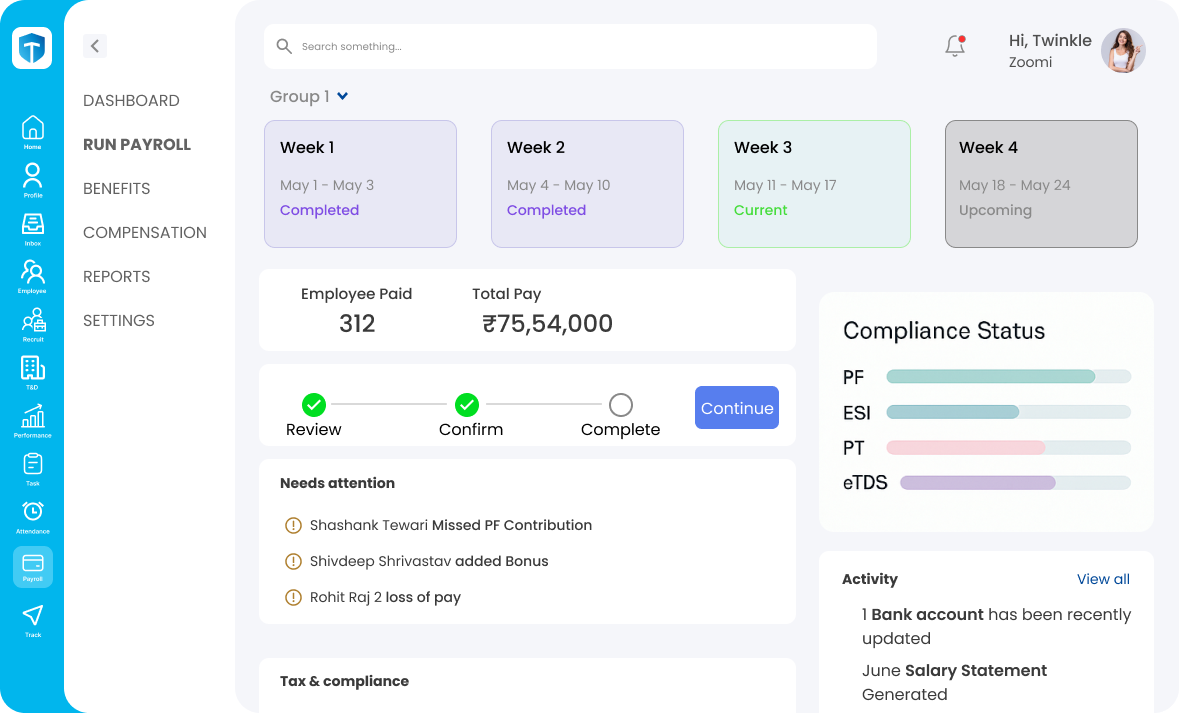The image size is (1179, 713).
Task: Focus the Search something field
Action: point(570,47)
